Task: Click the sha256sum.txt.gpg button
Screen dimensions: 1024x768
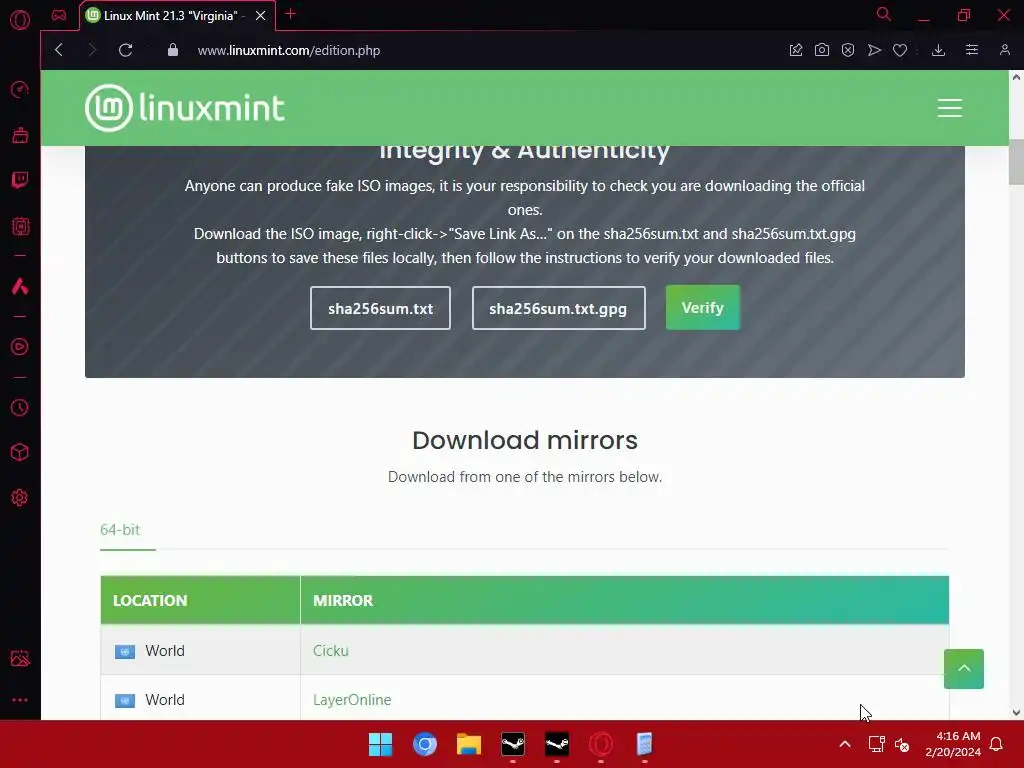Action: [558, 308]
